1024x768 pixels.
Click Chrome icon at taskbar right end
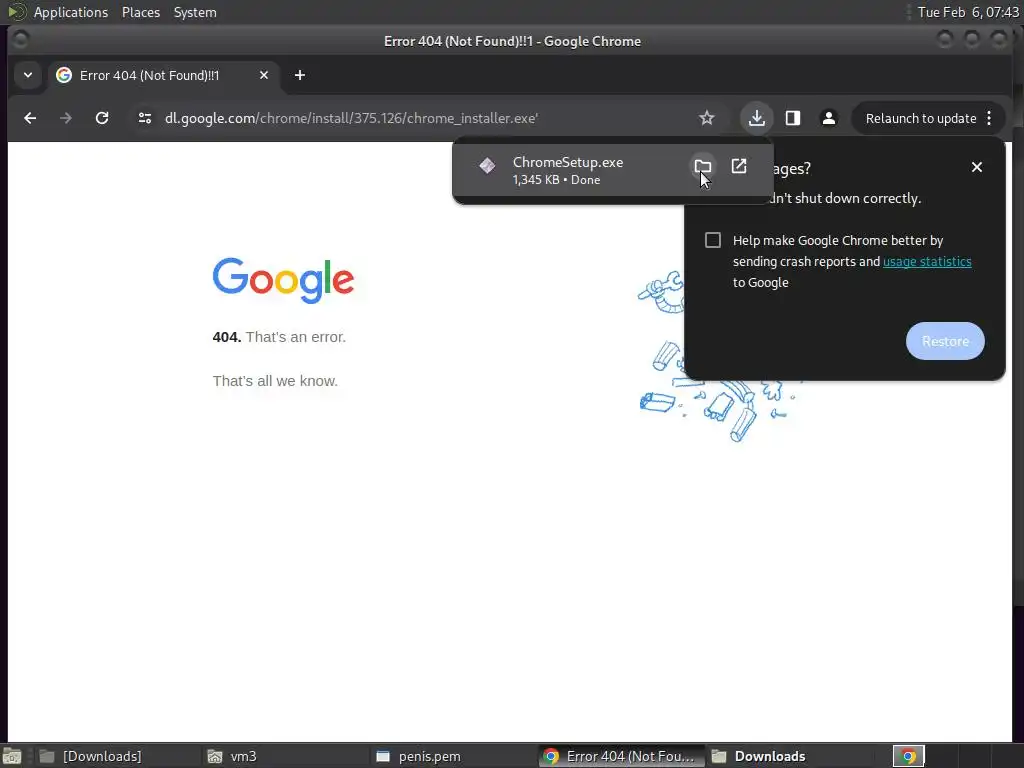[x=908, y=756]
